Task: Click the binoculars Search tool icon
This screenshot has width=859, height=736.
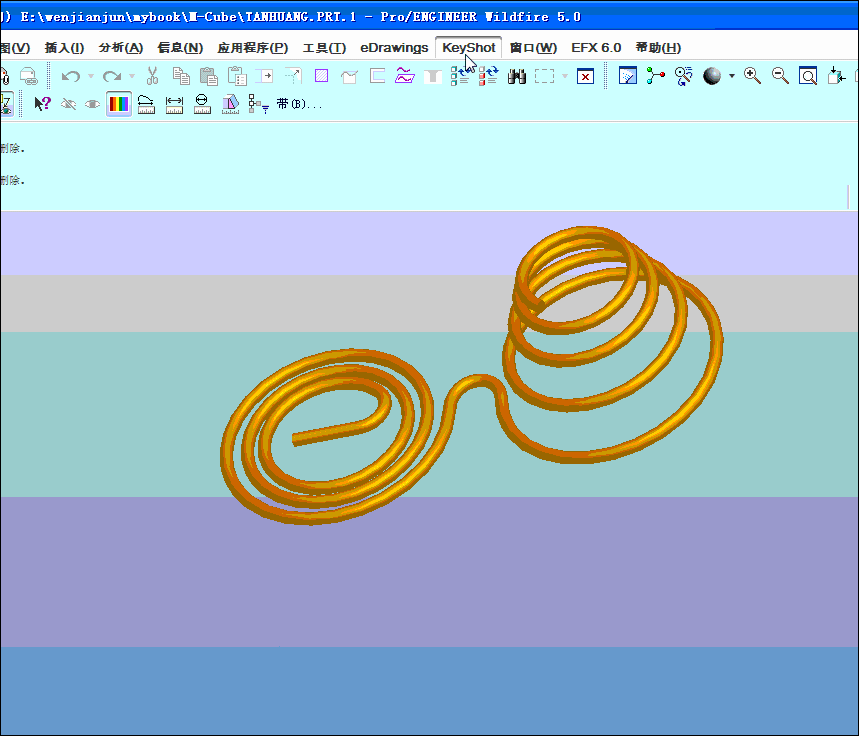Action: pos(517,76)
